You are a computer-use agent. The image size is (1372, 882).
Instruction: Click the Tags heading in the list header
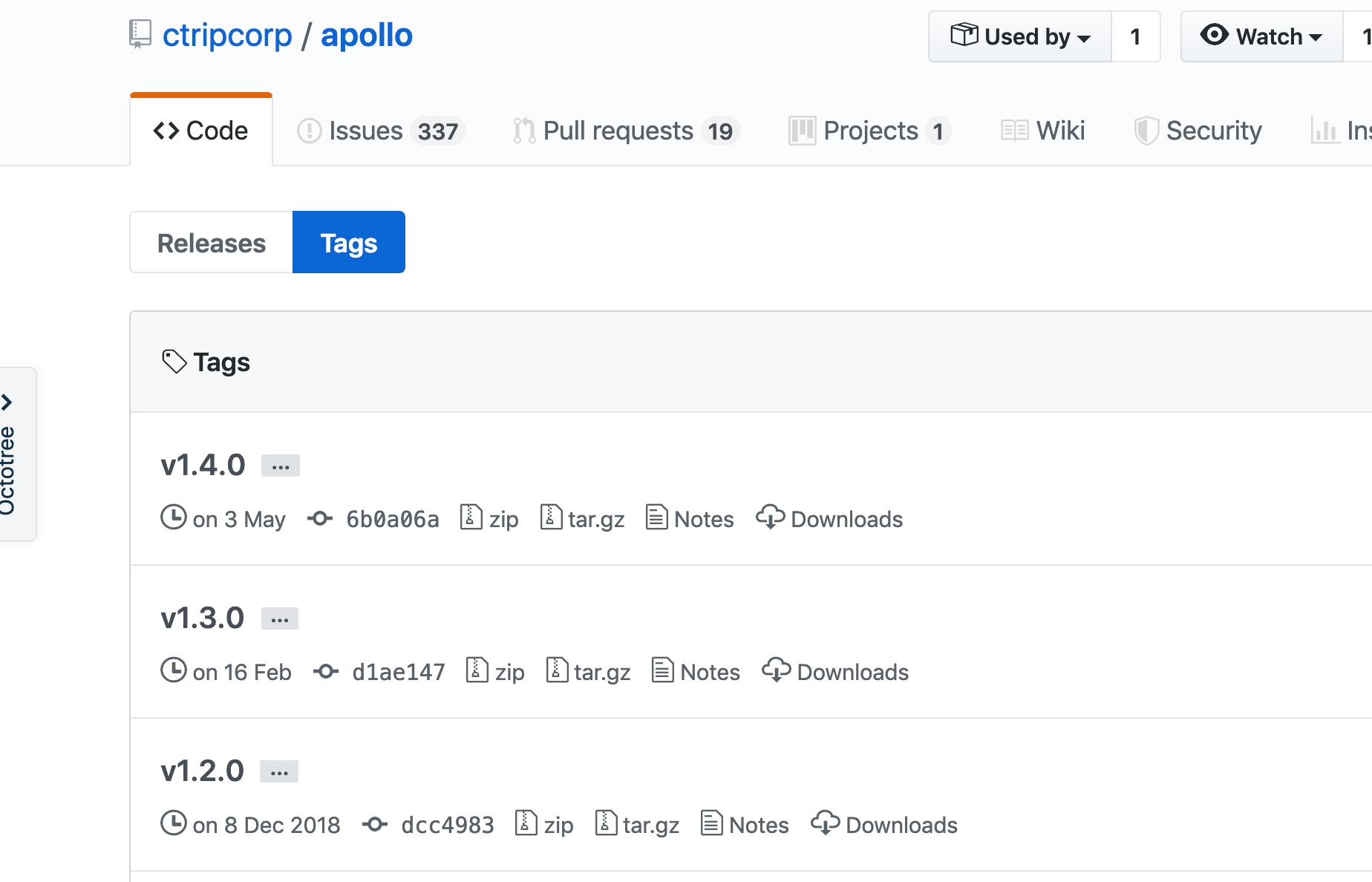pyautogui.click(x=221, y=362)
